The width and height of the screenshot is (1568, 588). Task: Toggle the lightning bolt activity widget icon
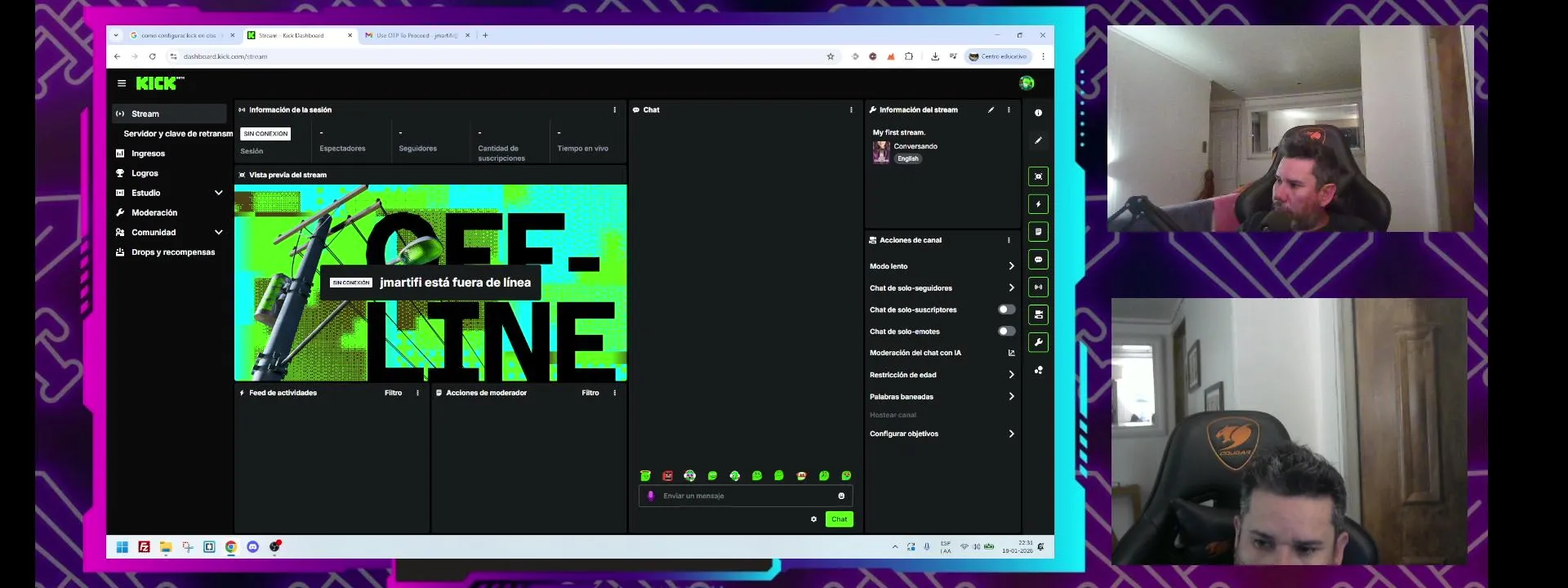(x=1038, y=204)
